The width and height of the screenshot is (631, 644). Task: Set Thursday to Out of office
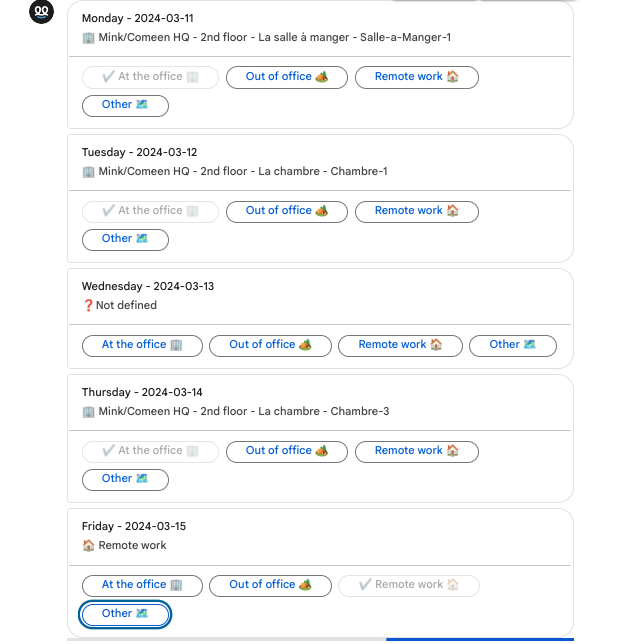287,451
